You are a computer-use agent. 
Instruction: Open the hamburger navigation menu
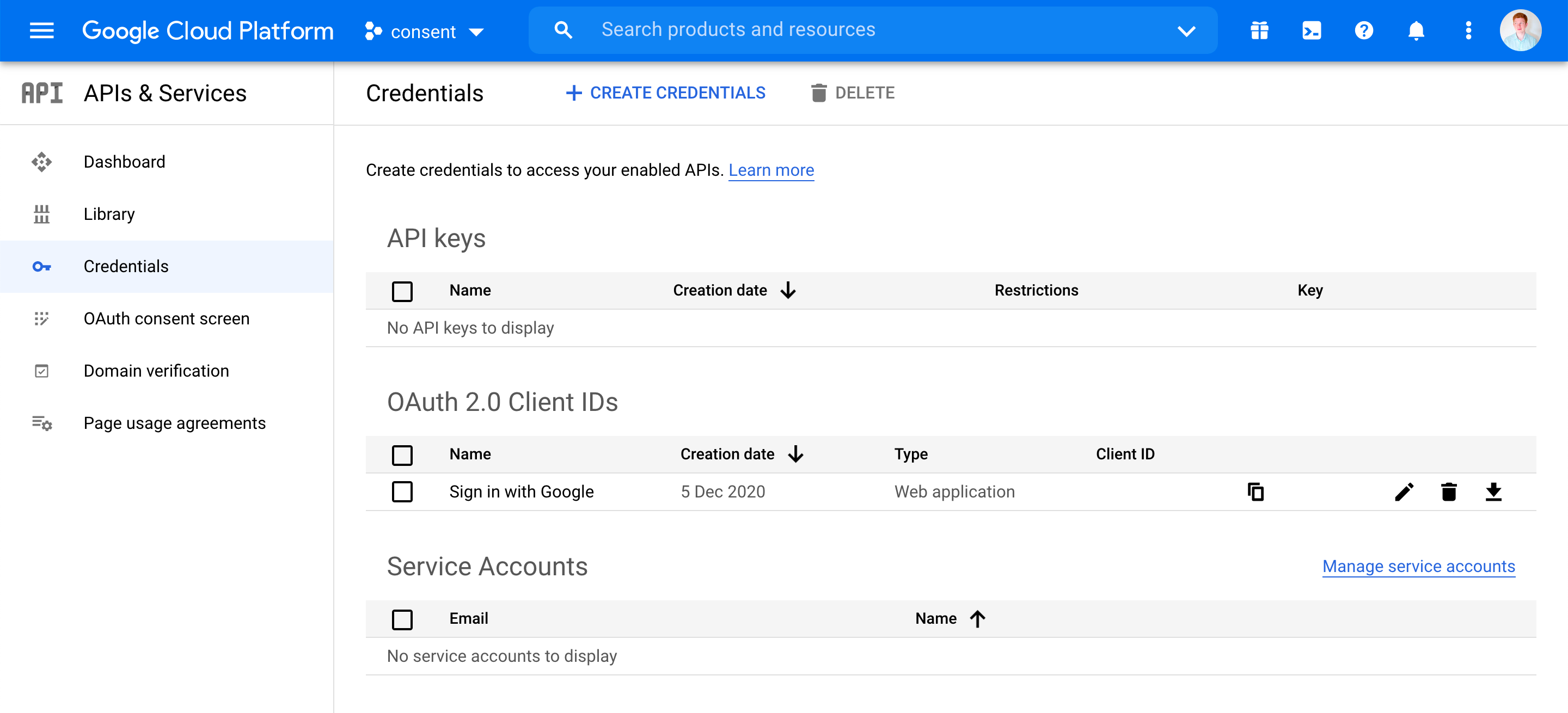(x=41, y=30)
